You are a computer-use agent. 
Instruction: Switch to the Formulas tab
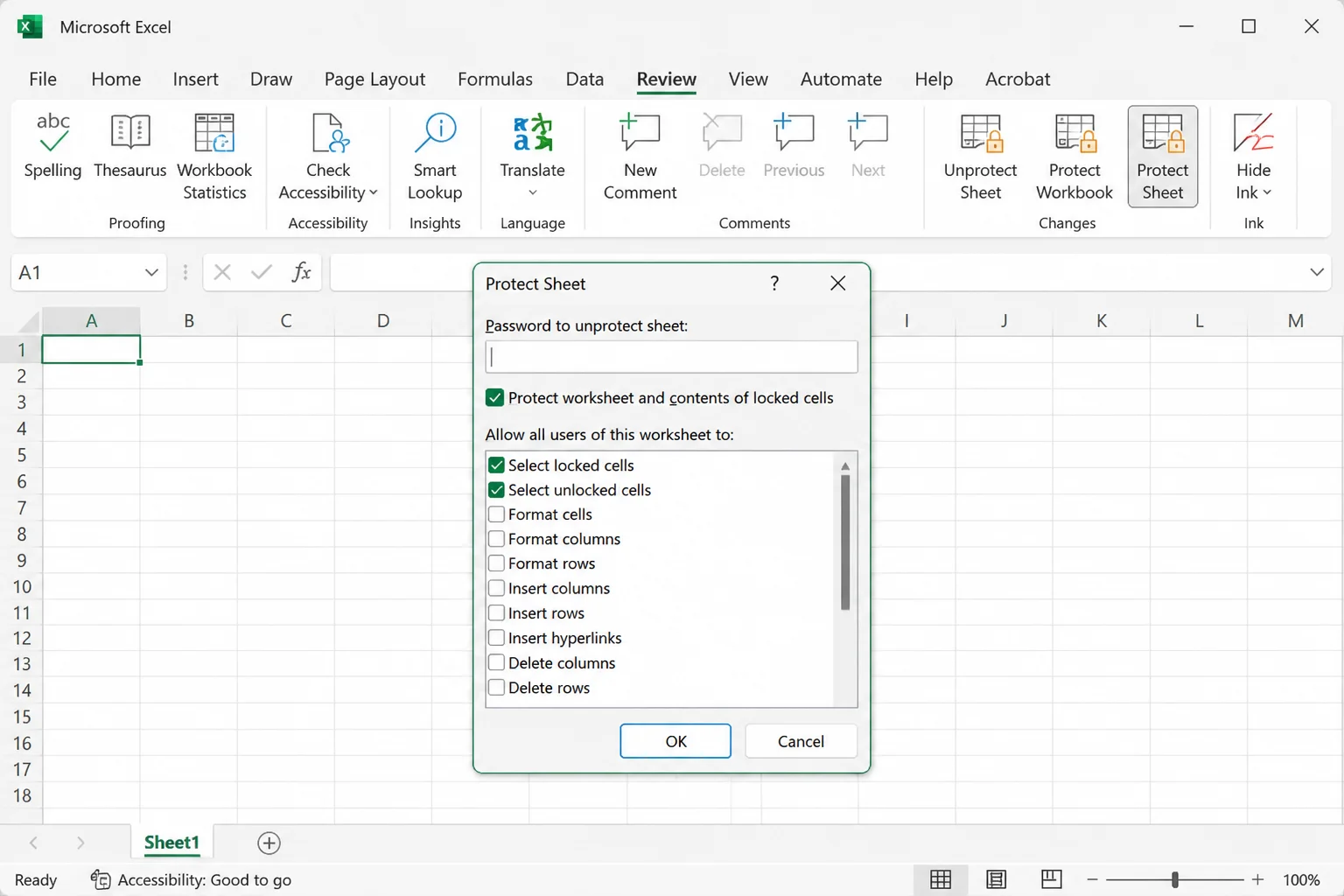[x=495, y=79]
